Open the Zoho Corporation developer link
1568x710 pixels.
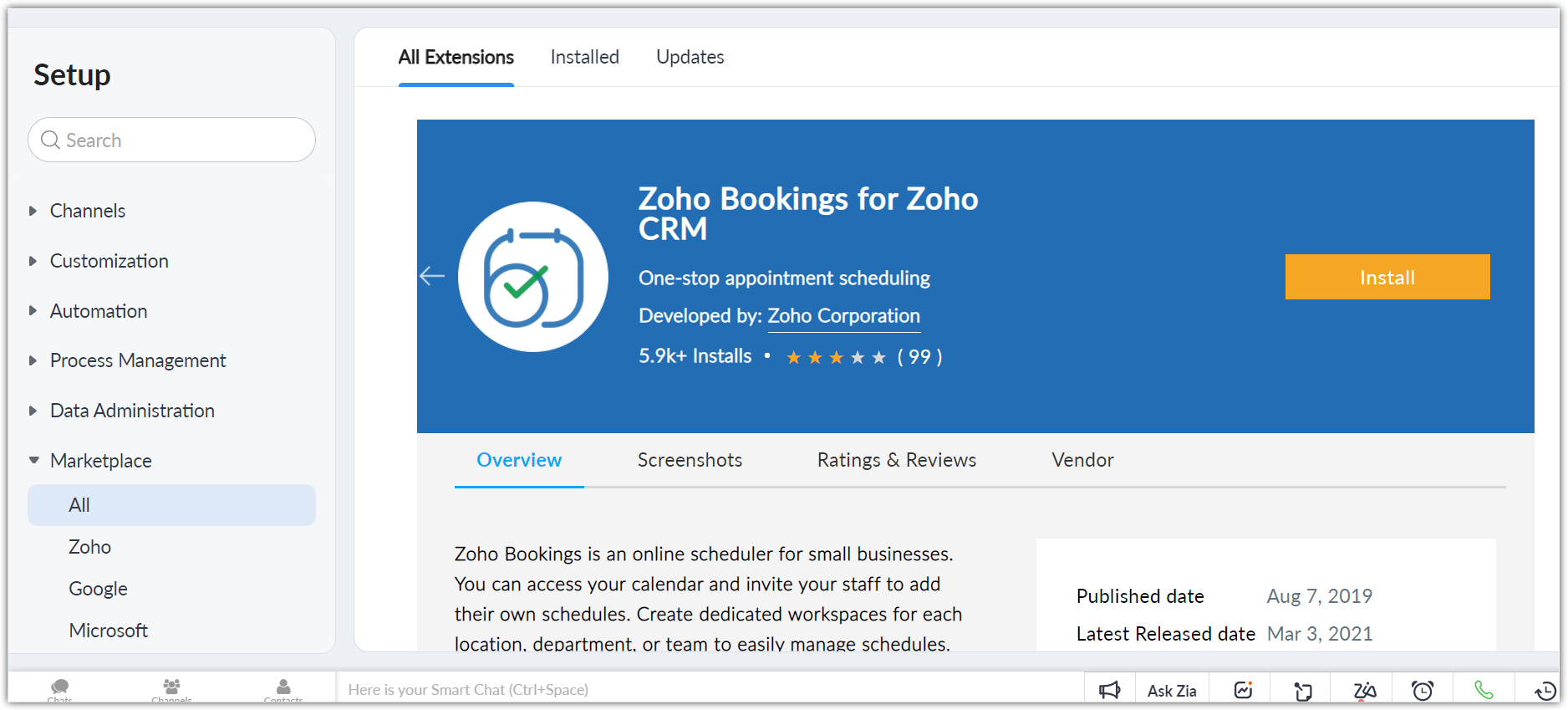click(x=843, y=316)
